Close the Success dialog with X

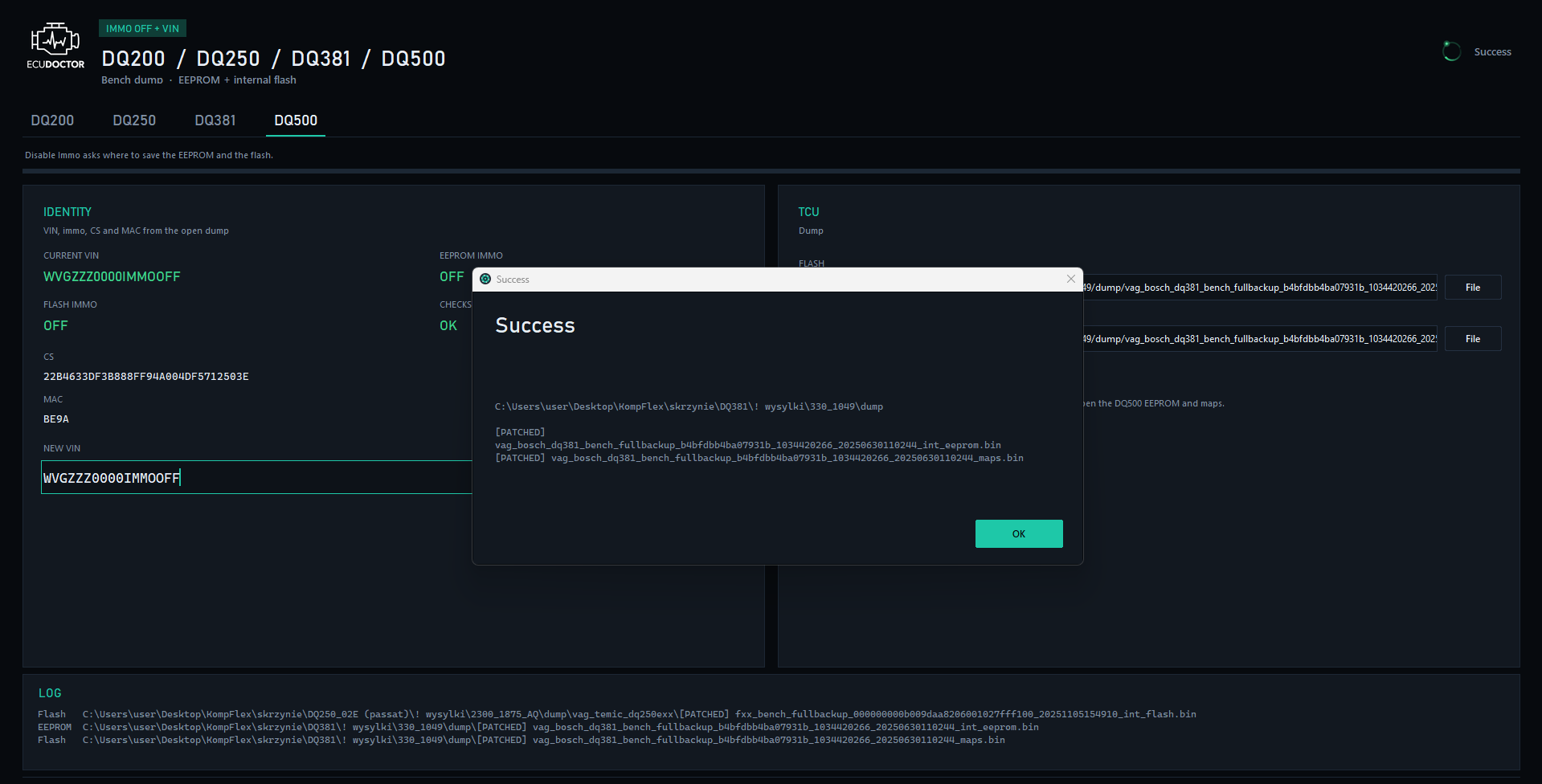[1070, 279]
